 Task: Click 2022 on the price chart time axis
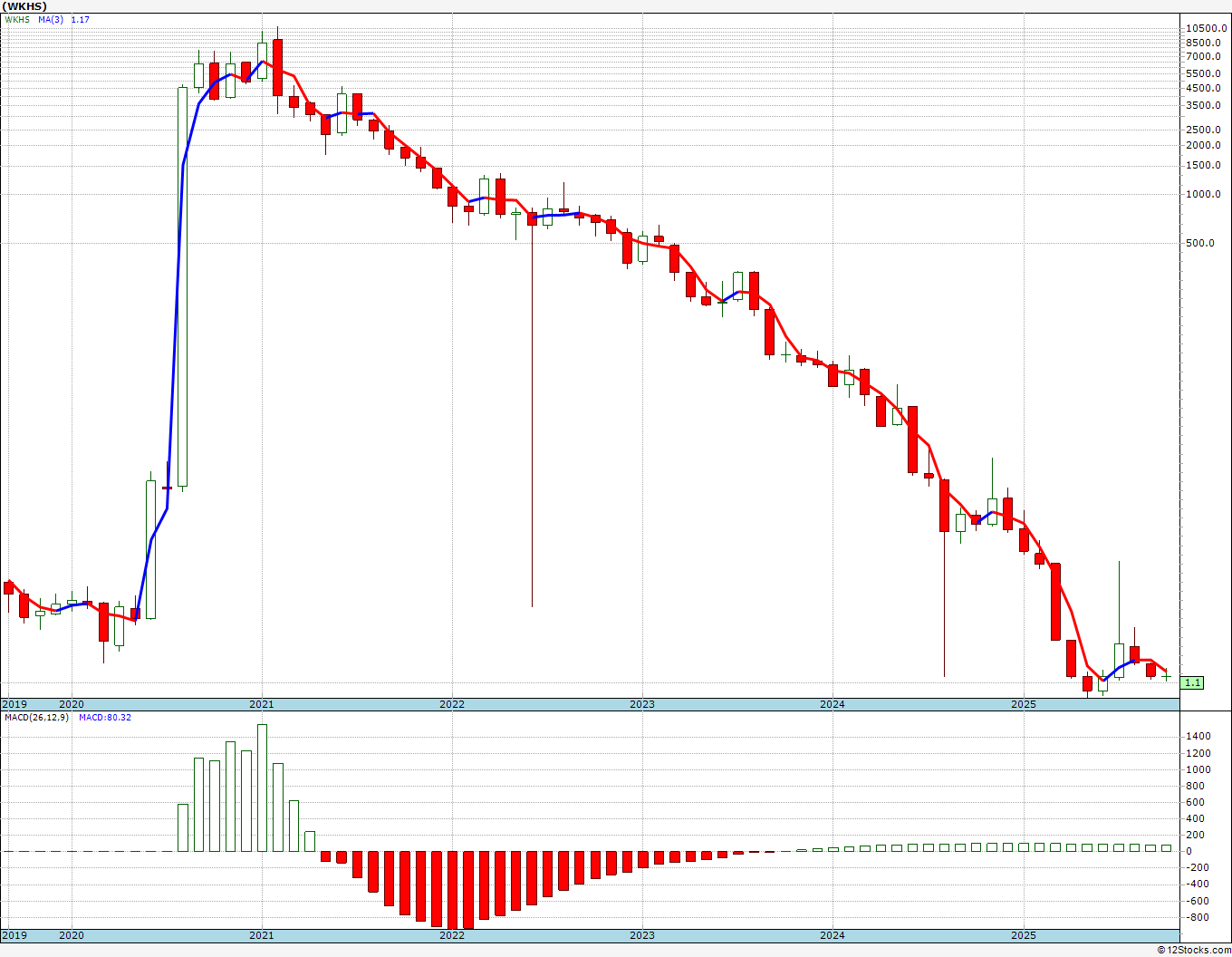[x=452, y=704]
